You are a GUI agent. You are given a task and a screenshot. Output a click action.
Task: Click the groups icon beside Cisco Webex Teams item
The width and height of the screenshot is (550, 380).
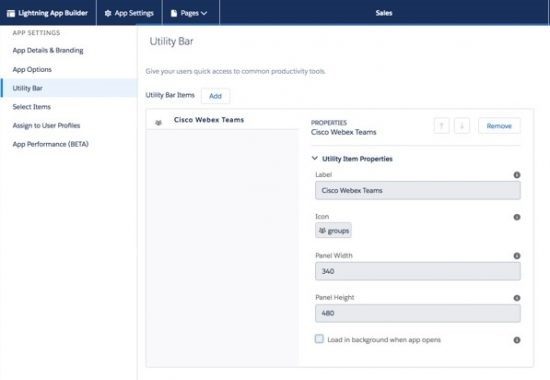pyautogui.click(x=158, y=122)
